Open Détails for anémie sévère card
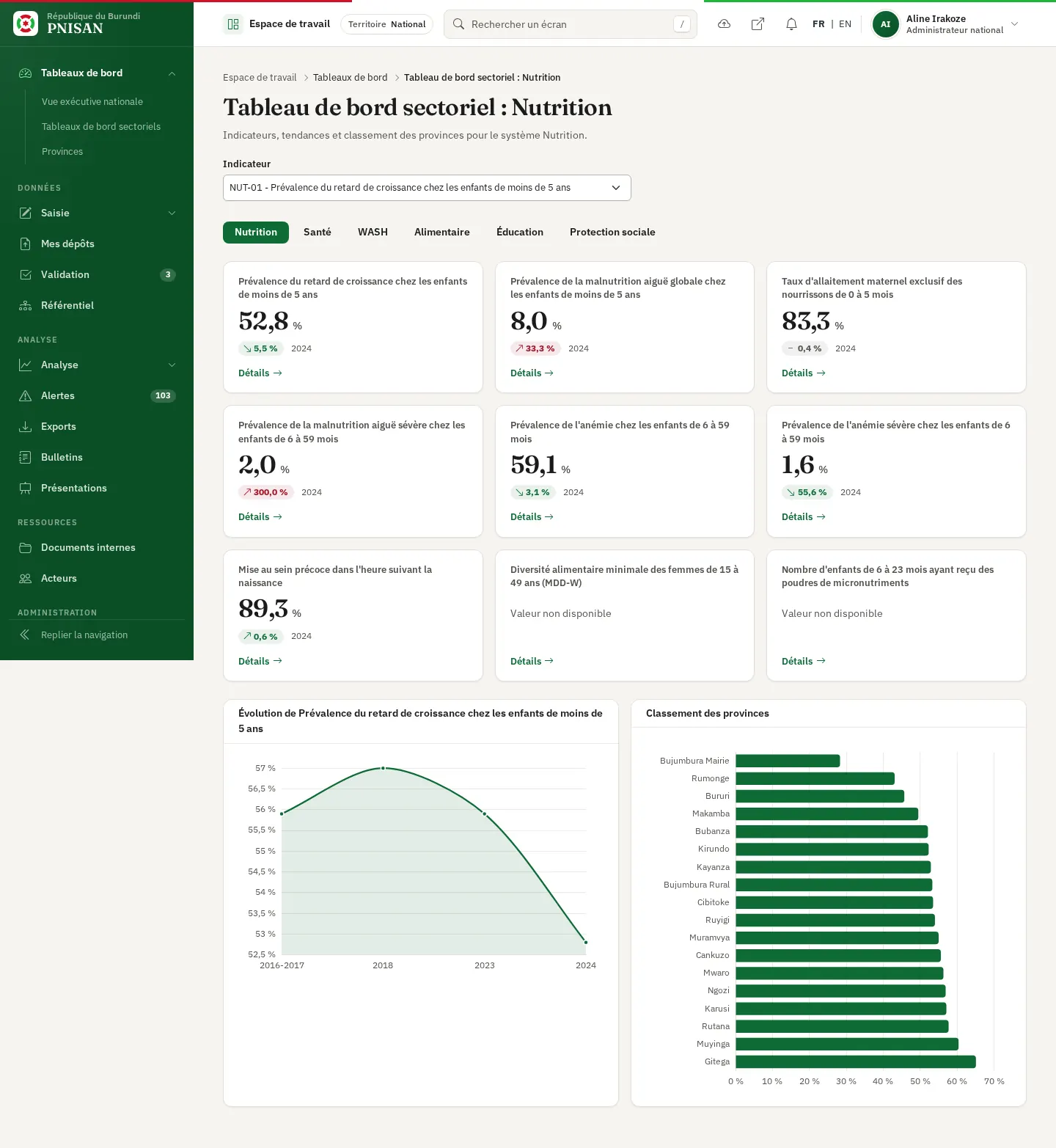The image size is (1056, 1148). (x=804, y=516)
